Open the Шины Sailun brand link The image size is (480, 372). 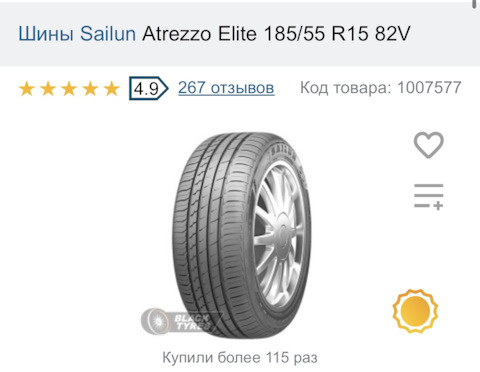click(x=77, y=34)
